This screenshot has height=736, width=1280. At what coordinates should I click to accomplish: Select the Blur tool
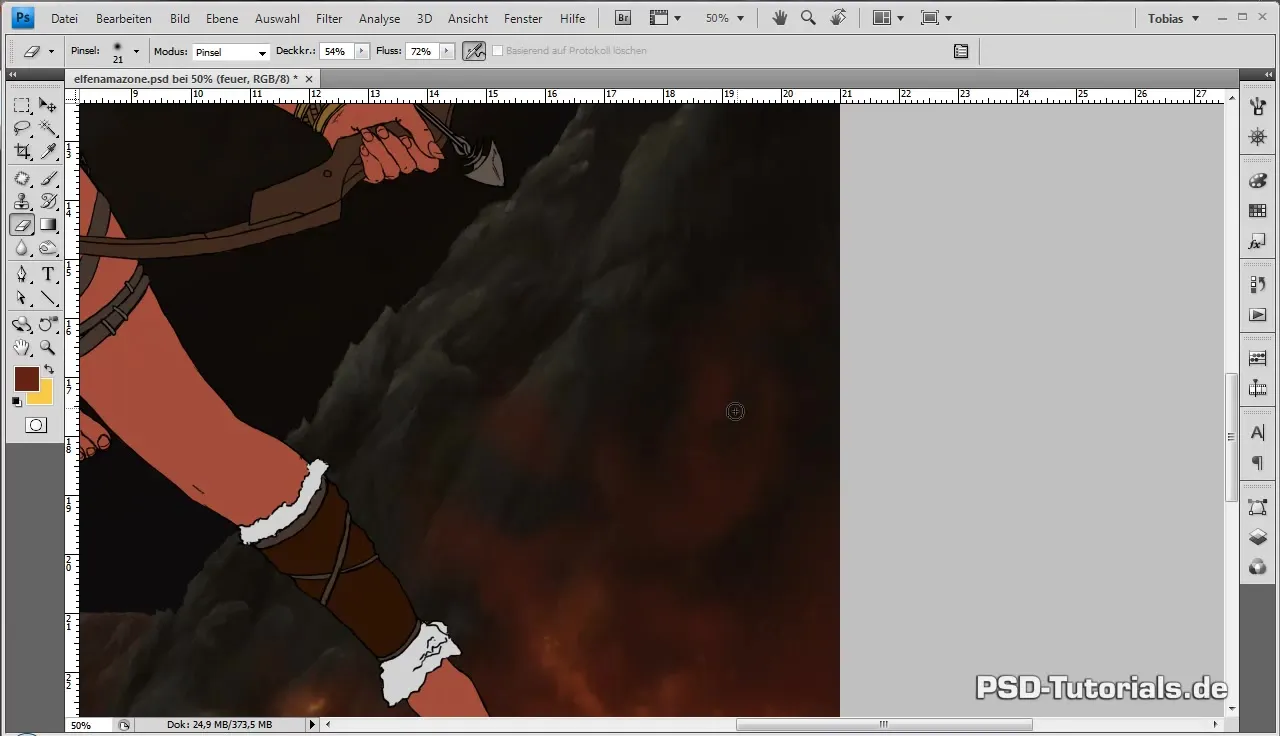click(x=22, y=248)
